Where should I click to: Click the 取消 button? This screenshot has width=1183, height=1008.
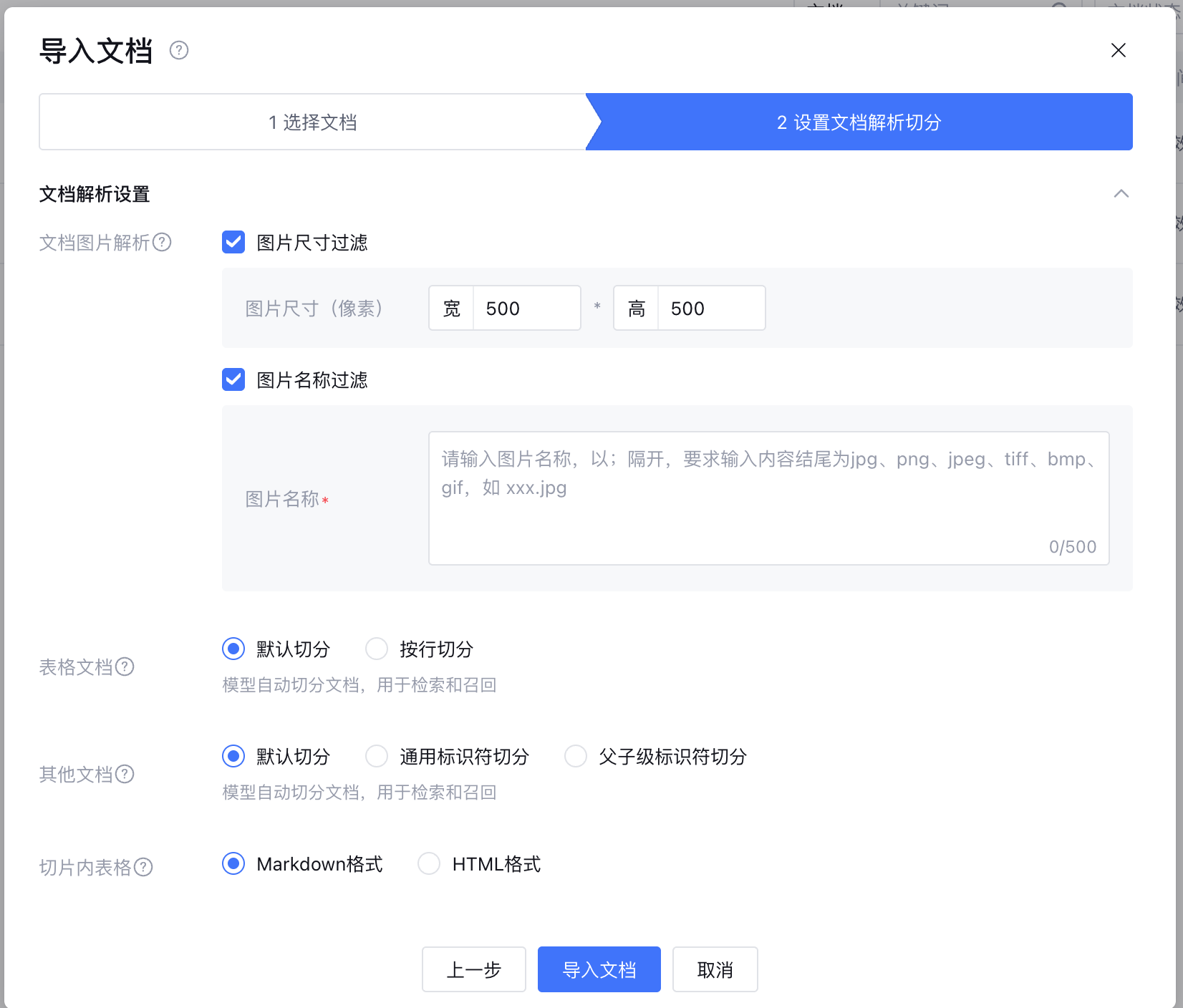(715, 969)
